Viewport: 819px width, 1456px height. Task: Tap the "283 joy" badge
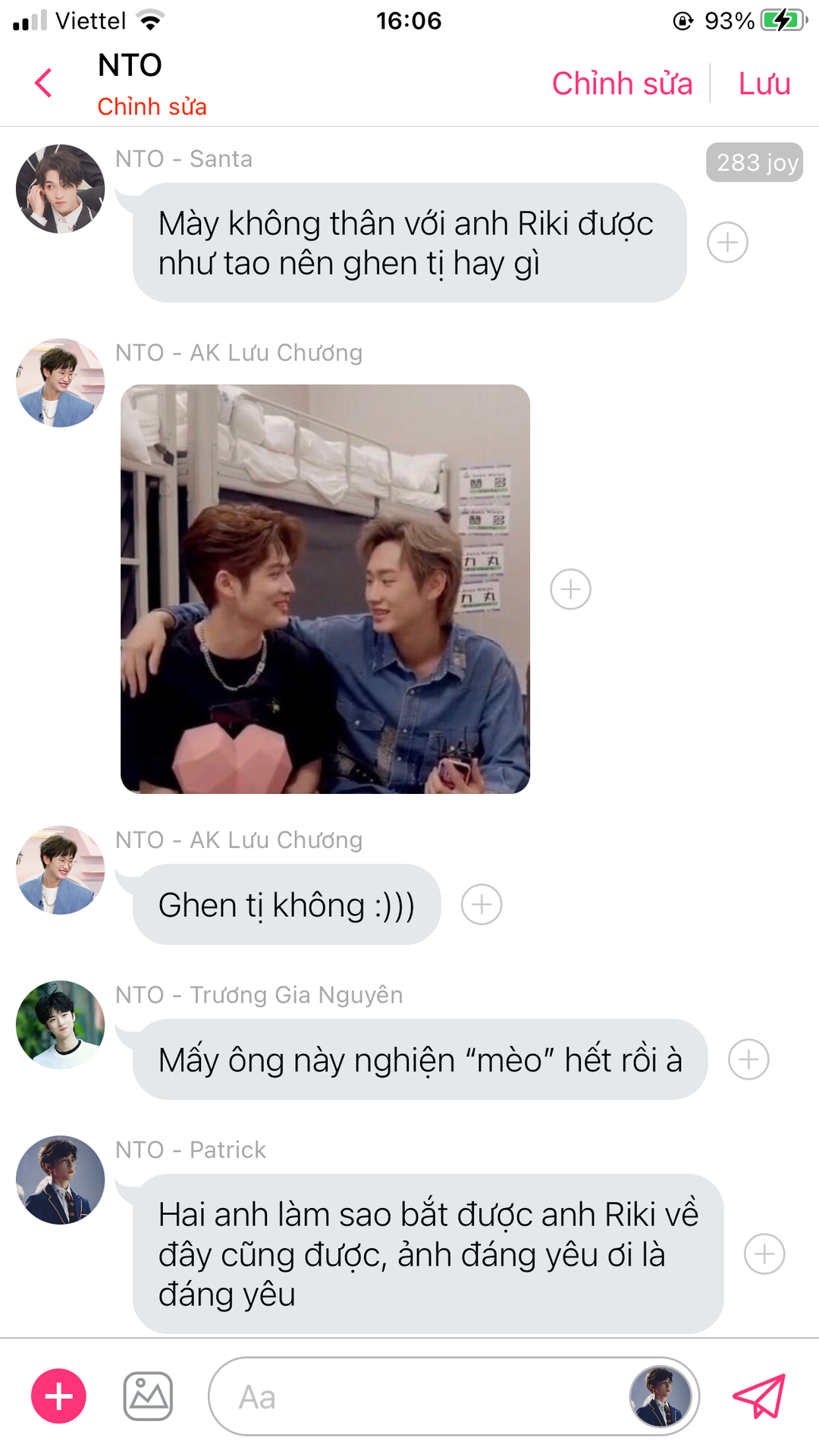coord(755,162)
